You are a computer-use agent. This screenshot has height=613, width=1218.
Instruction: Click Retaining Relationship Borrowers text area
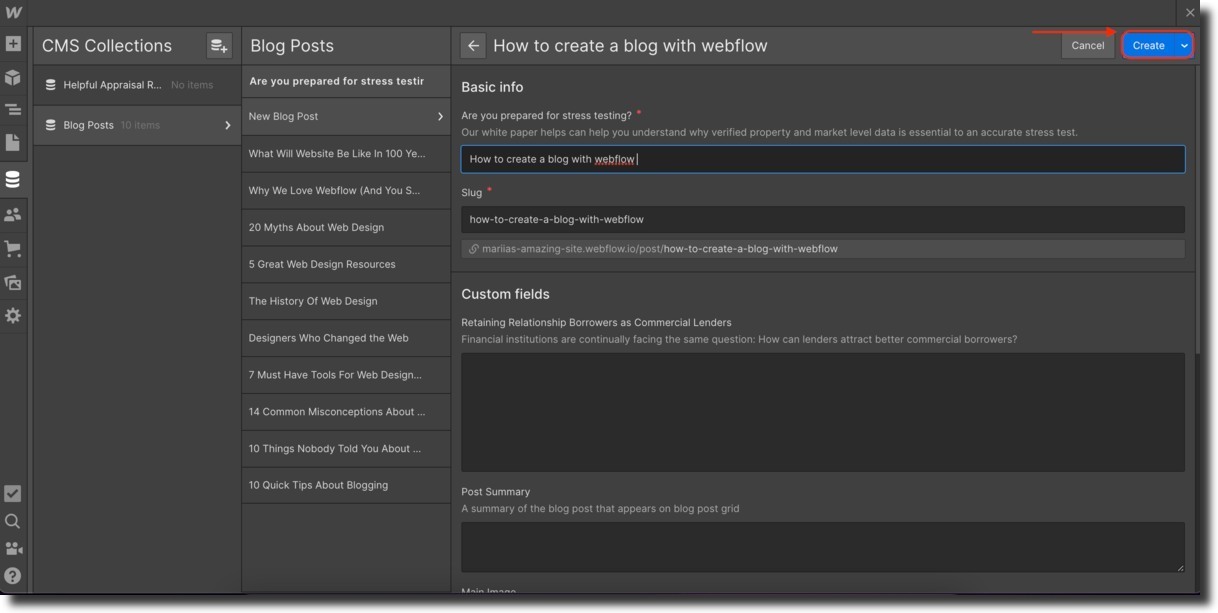pyautogui.click(x=823, y=412)
